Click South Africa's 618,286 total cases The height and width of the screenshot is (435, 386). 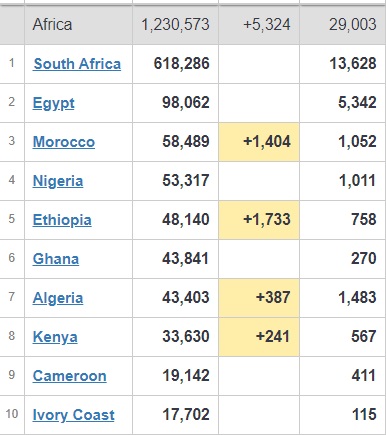point(182,63)
